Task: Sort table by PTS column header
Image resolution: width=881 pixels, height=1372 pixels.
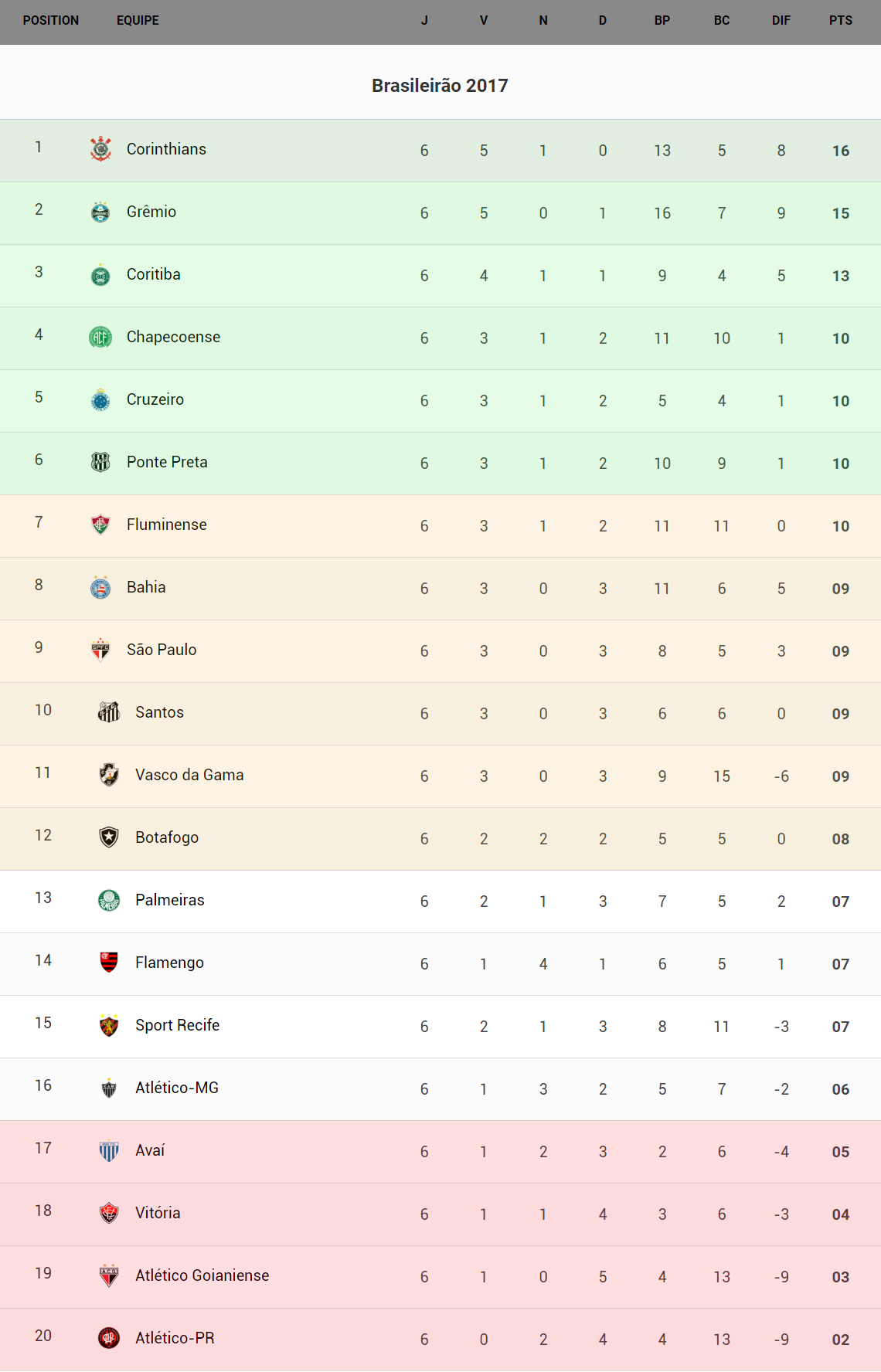Action: click(841, 21)
